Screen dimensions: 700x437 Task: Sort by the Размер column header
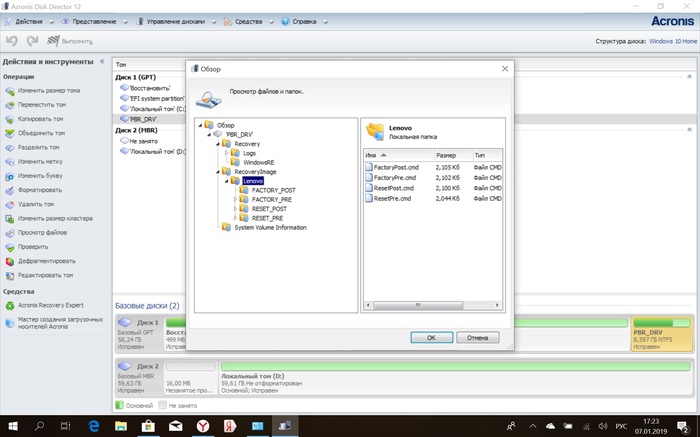454,155
